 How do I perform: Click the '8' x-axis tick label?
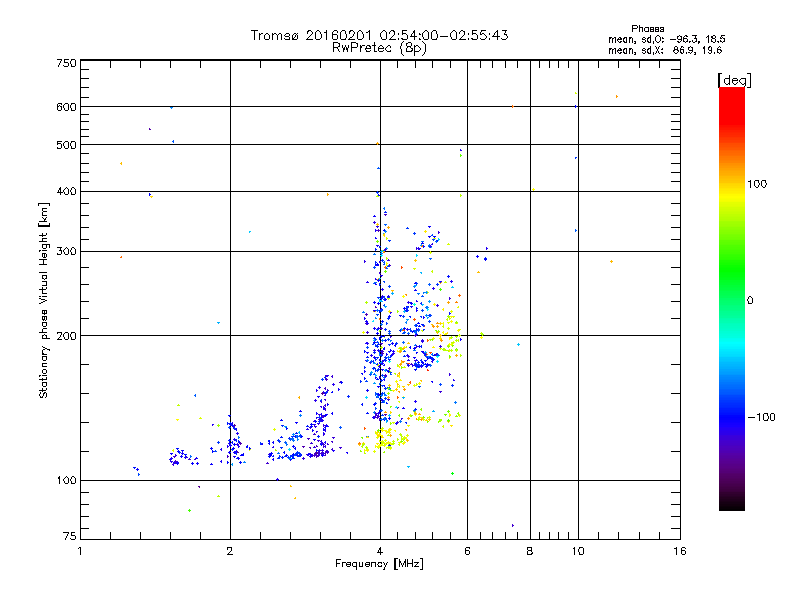pyautogui.click(x=530, y=551)
